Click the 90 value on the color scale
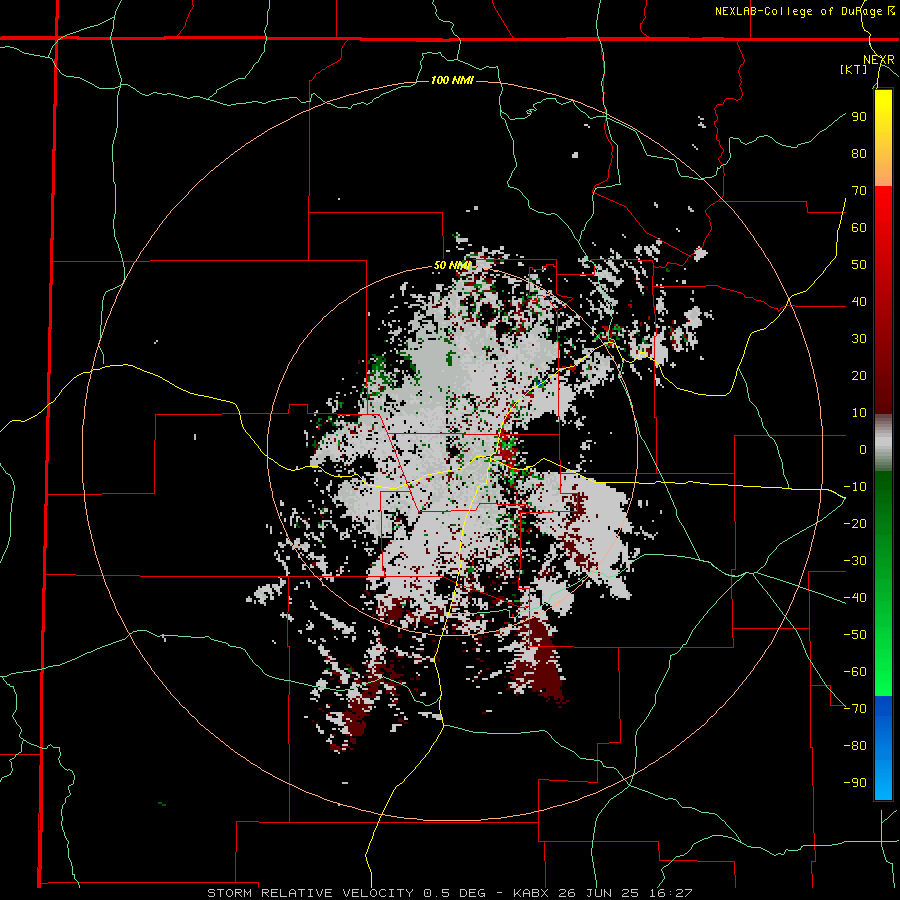Screen dimensions: 900x900 [x=859, y=117]
